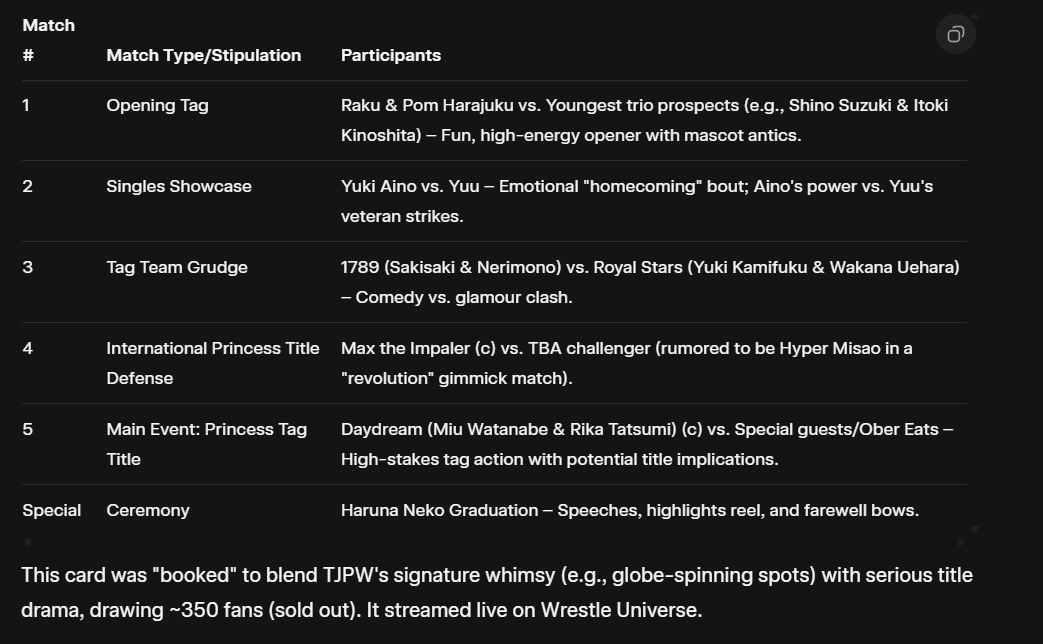The image size is (1043, 644).
Task: Click the Yuki Aino vs. Yuu participants text
Action: pos(636,201)
